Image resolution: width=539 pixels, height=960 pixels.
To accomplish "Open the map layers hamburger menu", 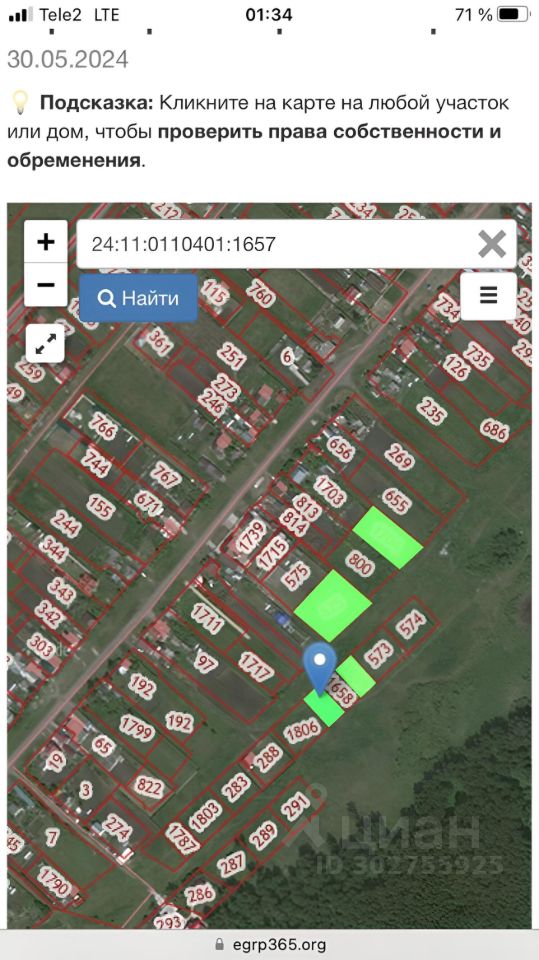I will click(x=488, y=296).
